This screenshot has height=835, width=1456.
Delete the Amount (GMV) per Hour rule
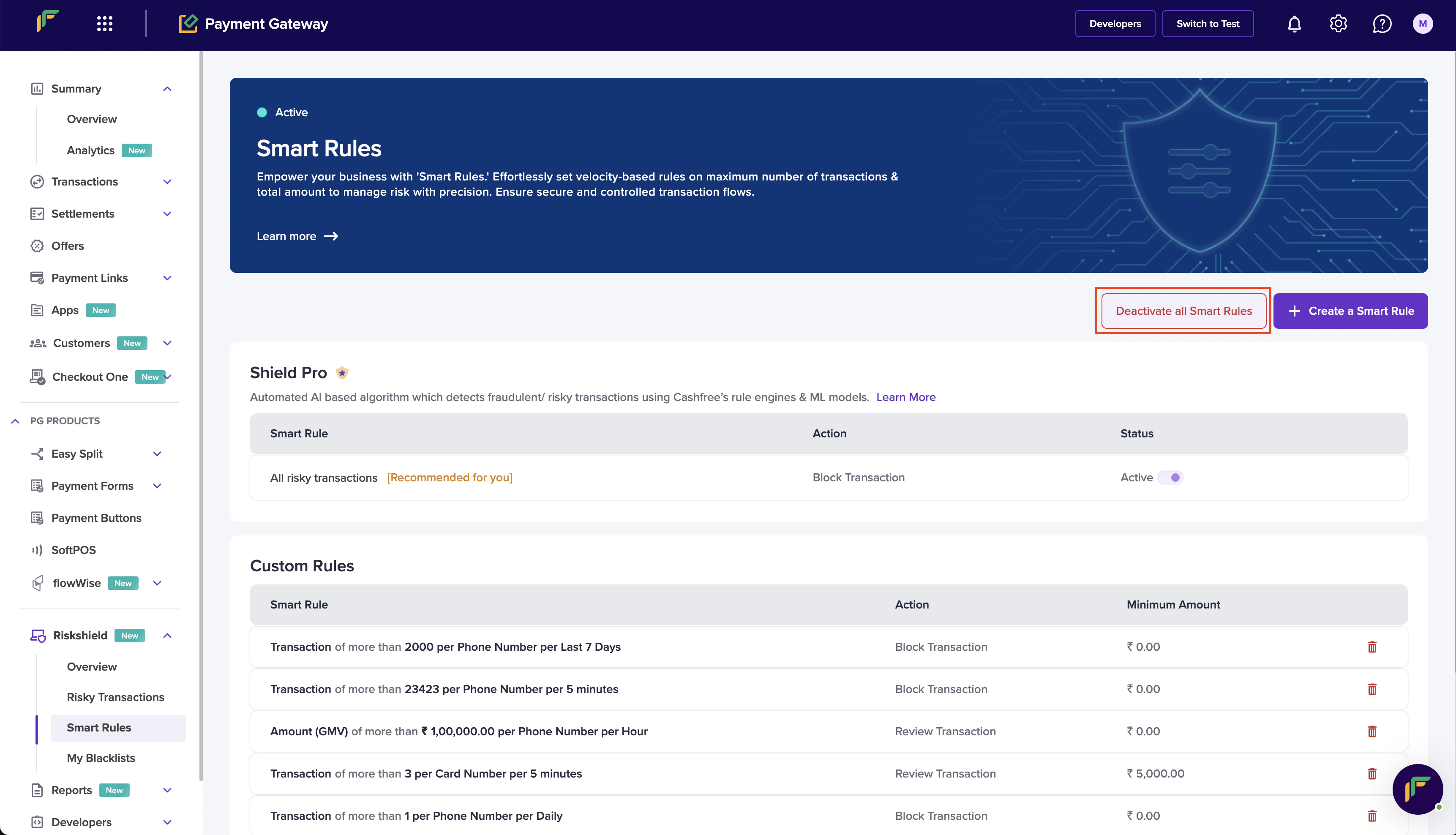1372,731
